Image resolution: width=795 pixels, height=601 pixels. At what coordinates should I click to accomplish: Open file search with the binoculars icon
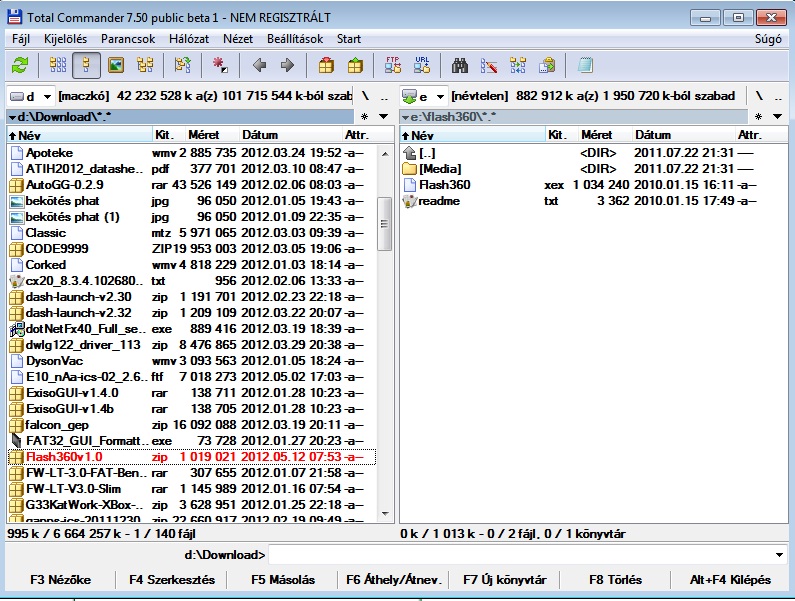(x=461, y=66)
